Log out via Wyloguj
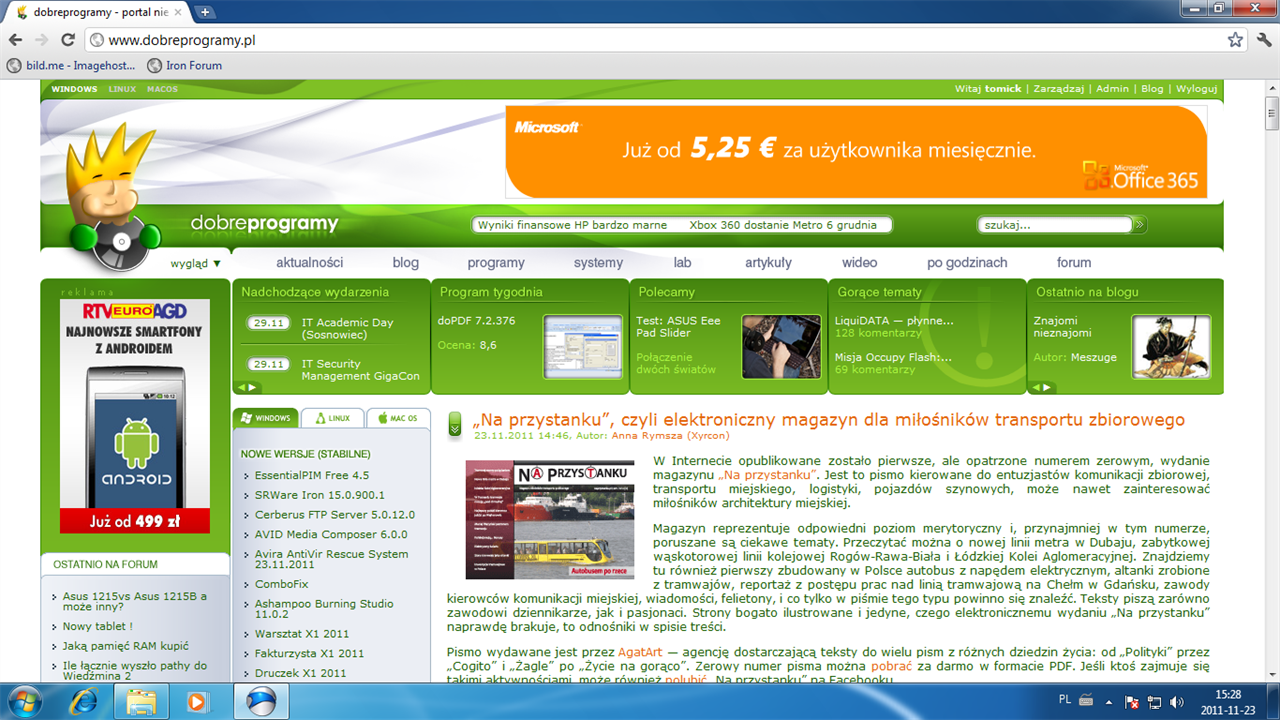 click(1196, 89)
